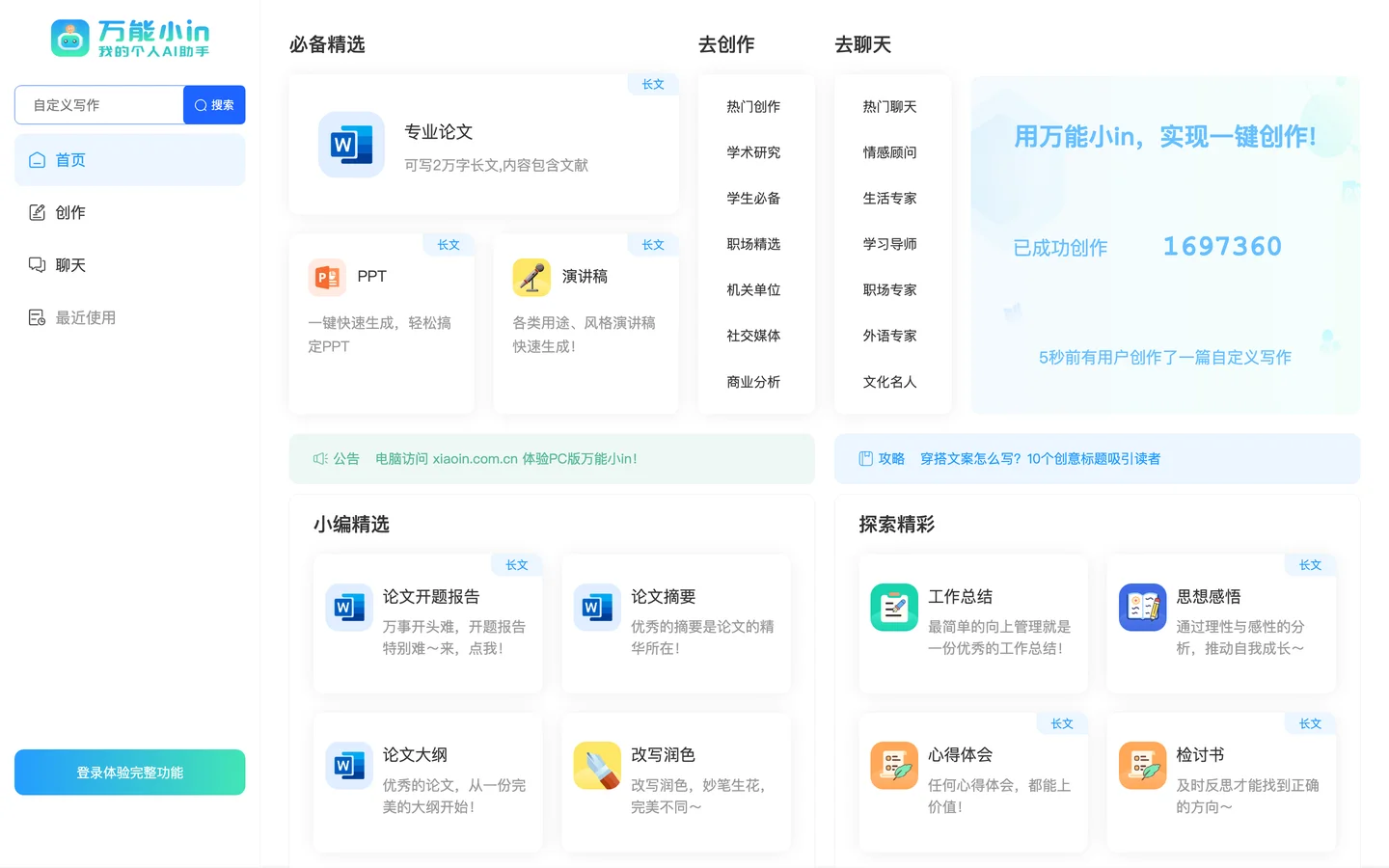The height and width of the screenshot is (868, 1389).
Task: Open the 思想感悟 card title
Action: tap(1209, 597)
